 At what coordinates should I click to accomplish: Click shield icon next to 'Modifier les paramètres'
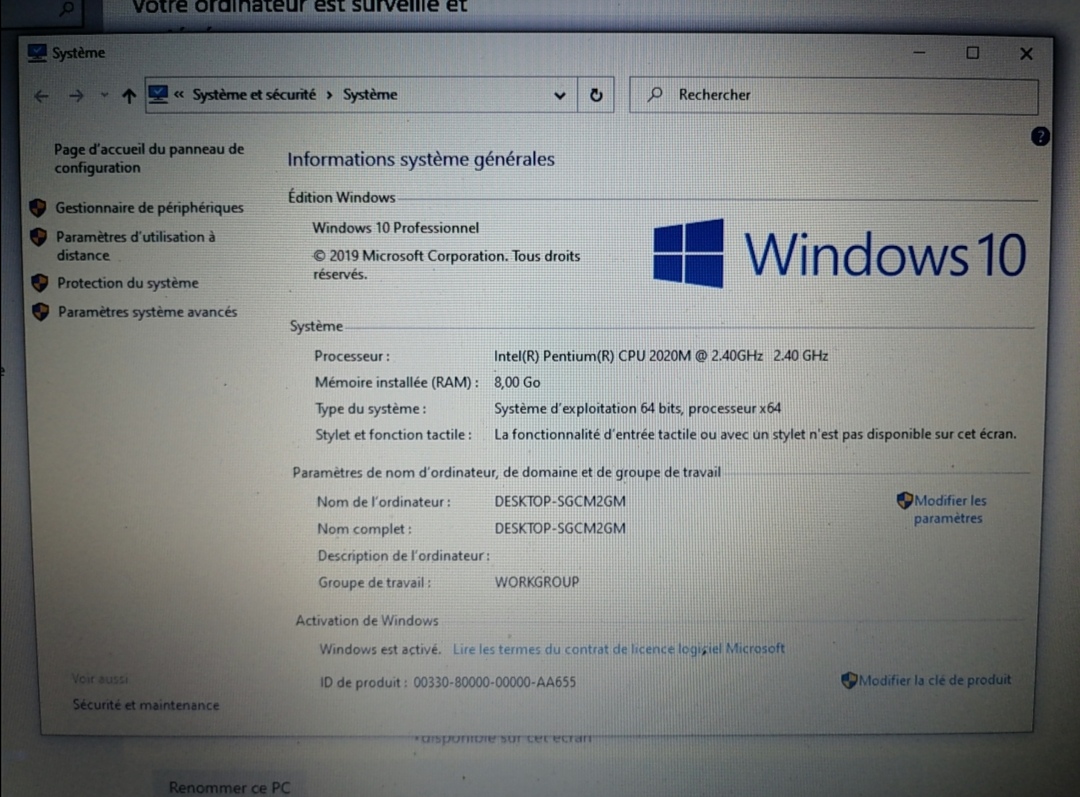tap(904, 501)
